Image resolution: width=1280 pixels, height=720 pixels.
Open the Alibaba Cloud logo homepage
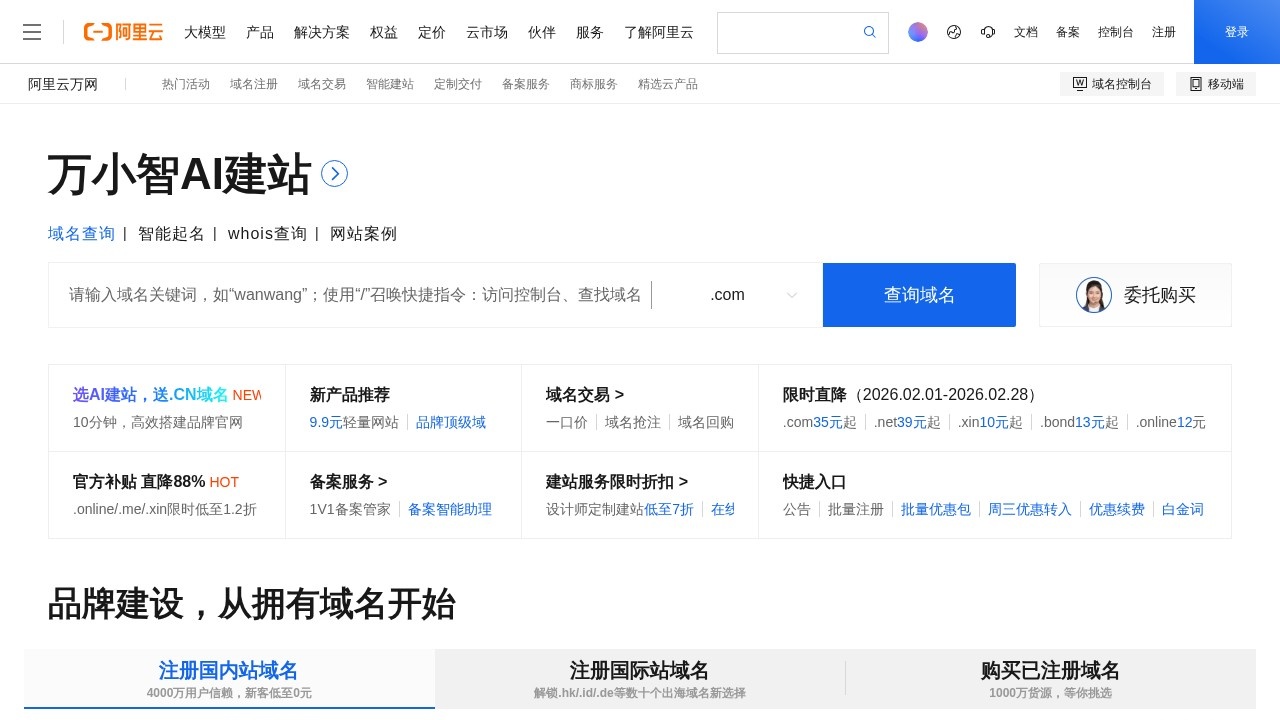[122, 32]
